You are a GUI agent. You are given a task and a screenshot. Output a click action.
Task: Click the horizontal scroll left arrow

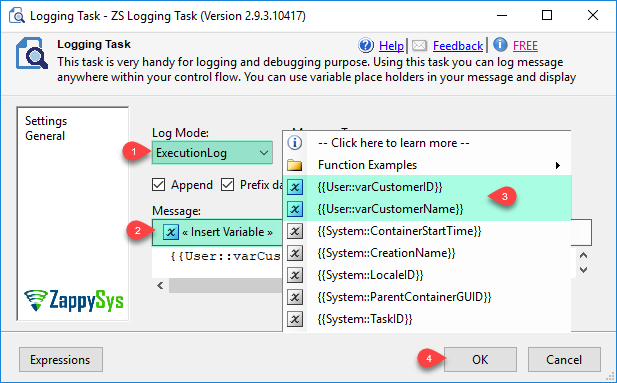[x=160, y=285]
